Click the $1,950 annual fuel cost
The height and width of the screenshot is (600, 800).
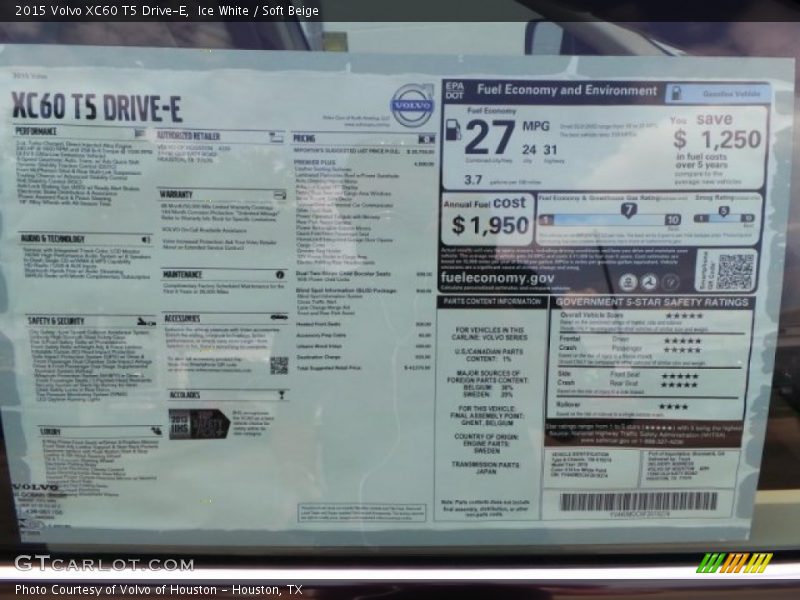[490, 225]
